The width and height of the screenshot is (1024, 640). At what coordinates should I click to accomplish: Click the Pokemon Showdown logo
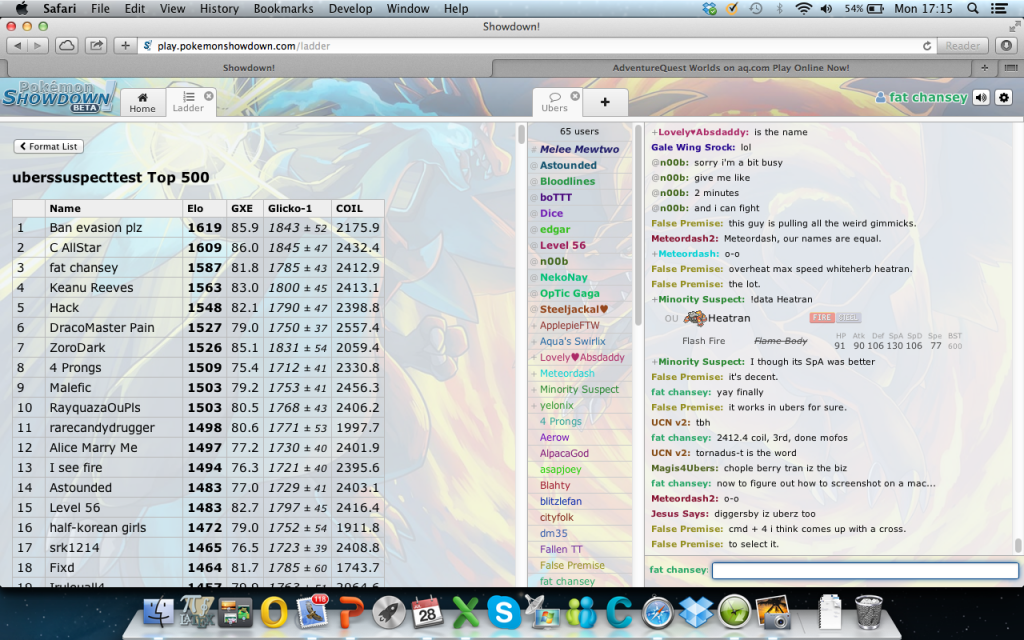(x=58, y=98)
